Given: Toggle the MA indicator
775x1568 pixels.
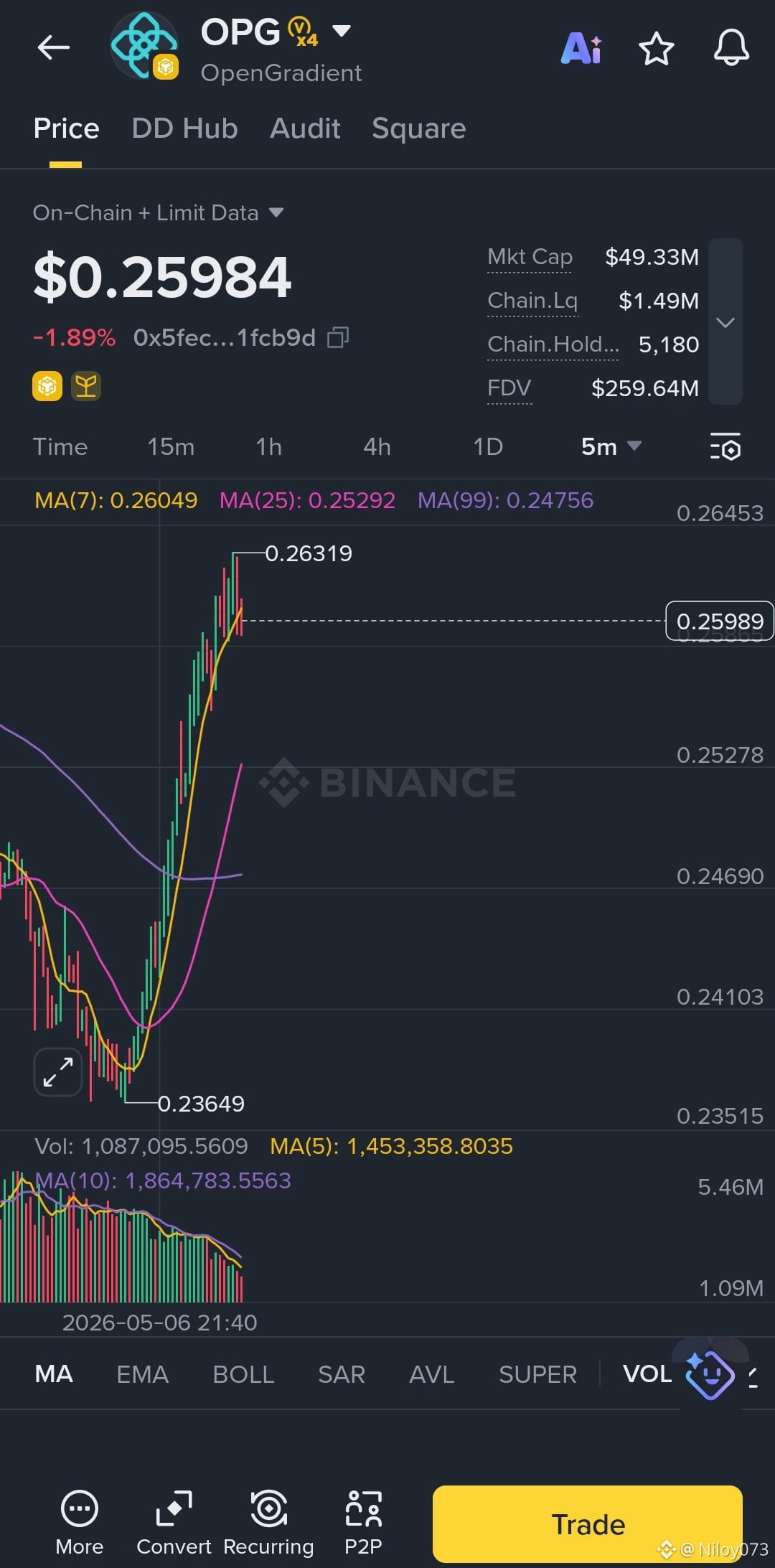Looking at the screenshot, I should point(54,1374).
